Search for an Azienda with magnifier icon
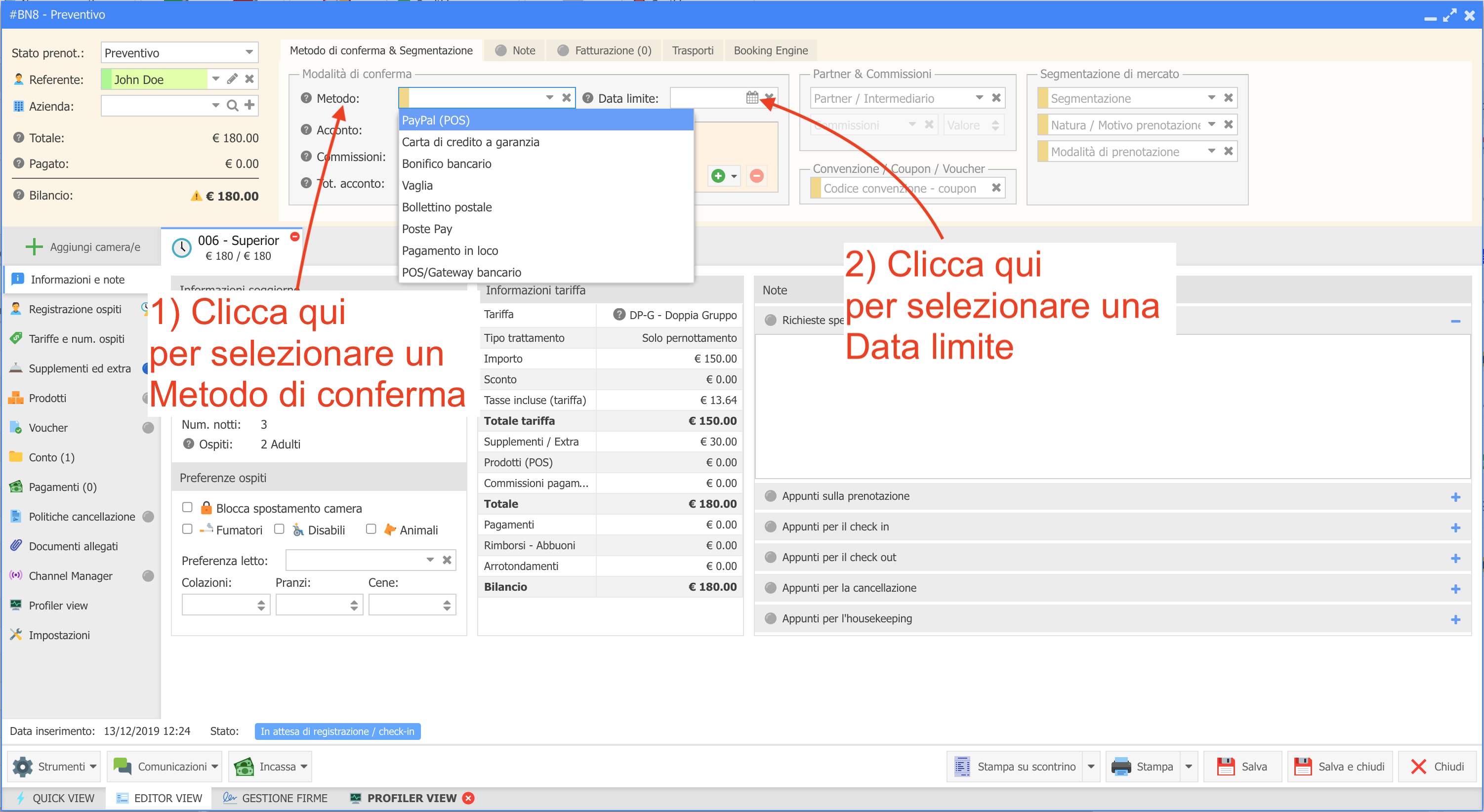The image size is (1484, 812). pyautogui.click(x=232, y=105)
